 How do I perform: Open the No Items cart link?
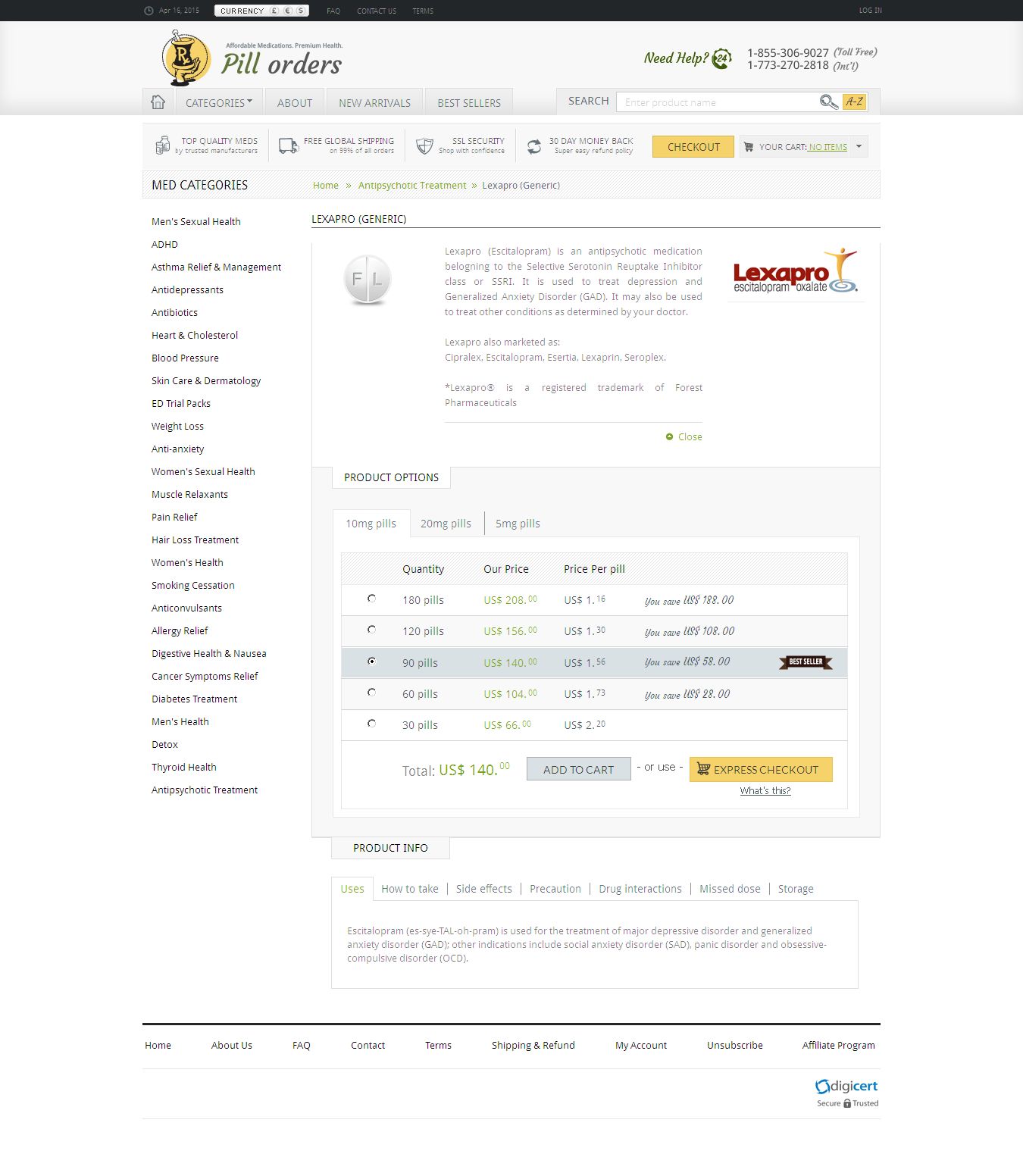point(828,147)
